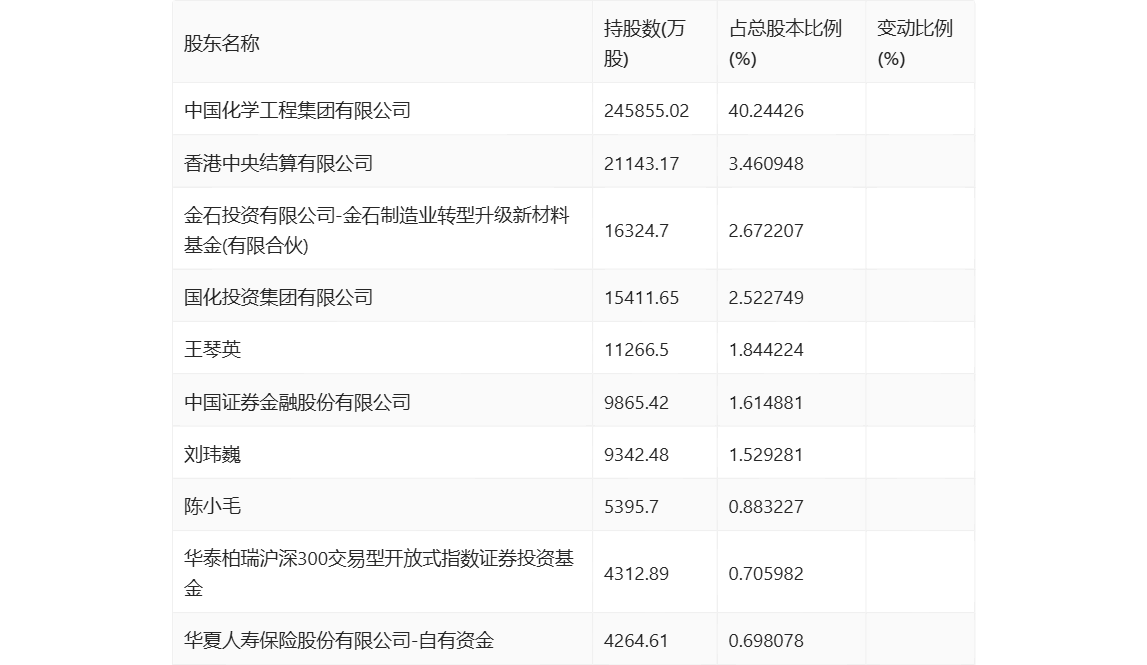Click the value 9865.42
Viewport: 1147px width, 665px height.
pos(636,402)
